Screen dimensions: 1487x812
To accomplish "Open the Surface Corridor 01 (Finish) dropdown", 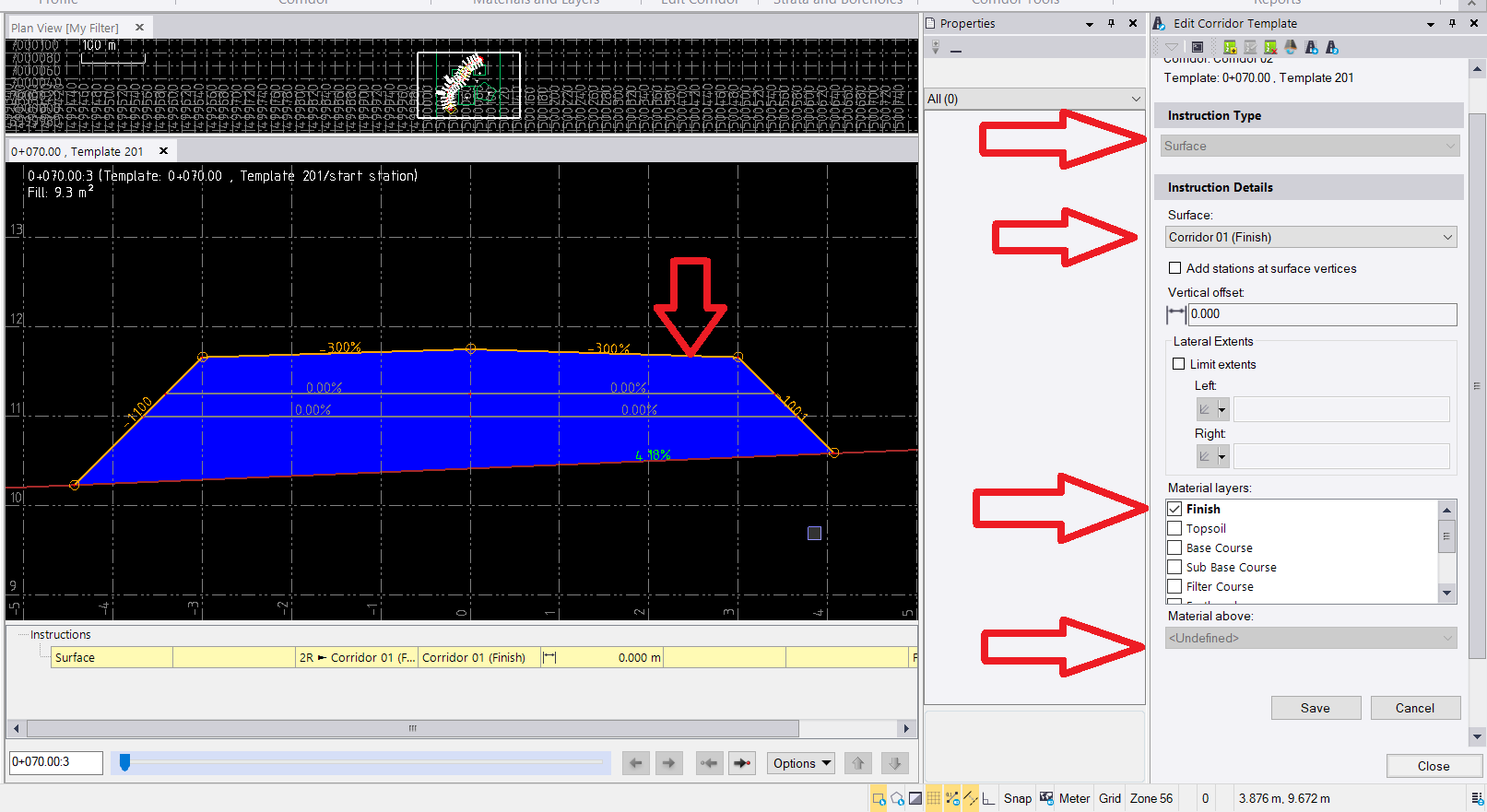I will point(1311,237).
